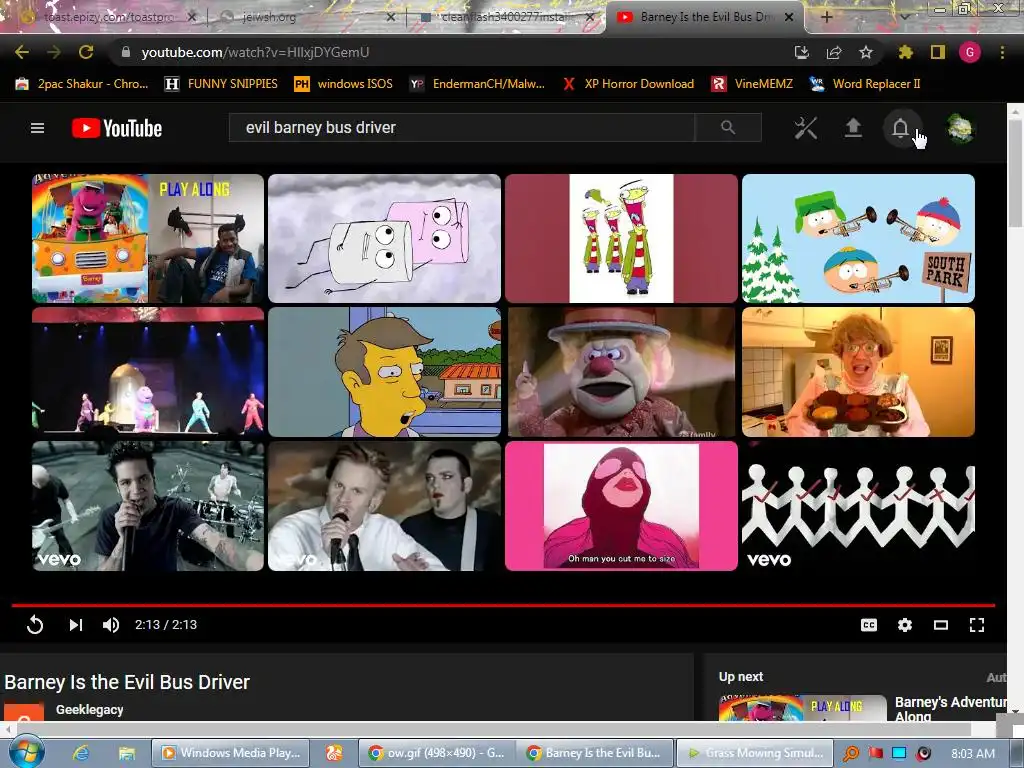Switch to the cleanflash3400277 installer tab
Viewport: 1024px width, 768px height.
pos(505,17)
